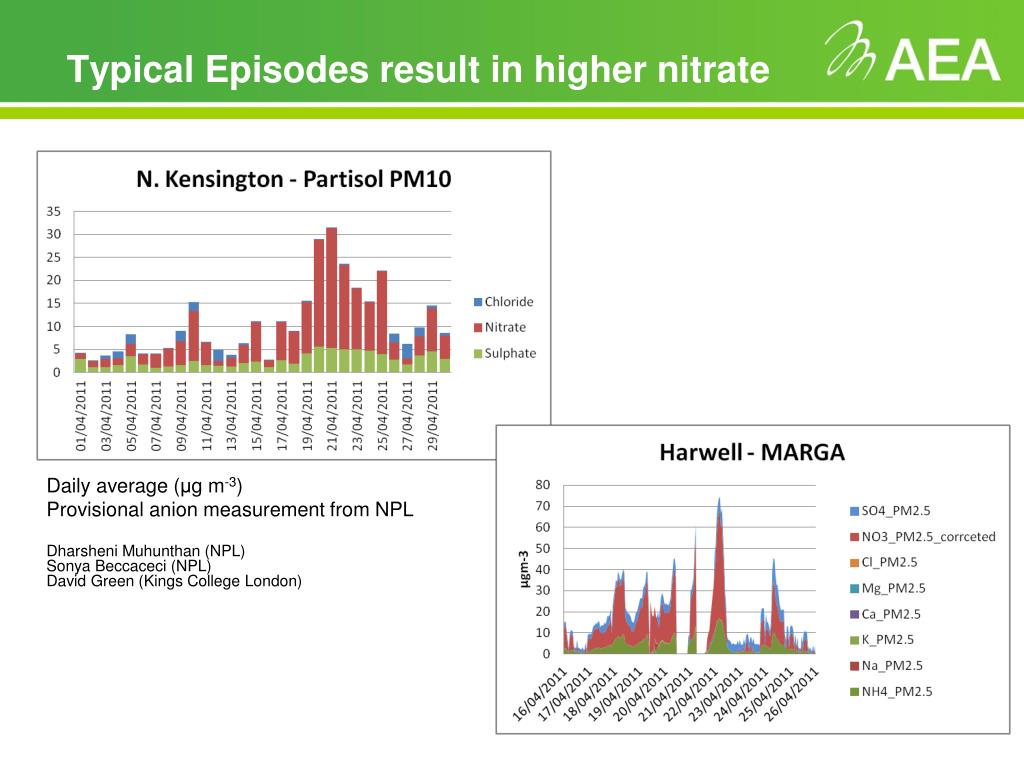Select the slide title 'Typical Episodes result in higher nitrate'

point(418,69)
